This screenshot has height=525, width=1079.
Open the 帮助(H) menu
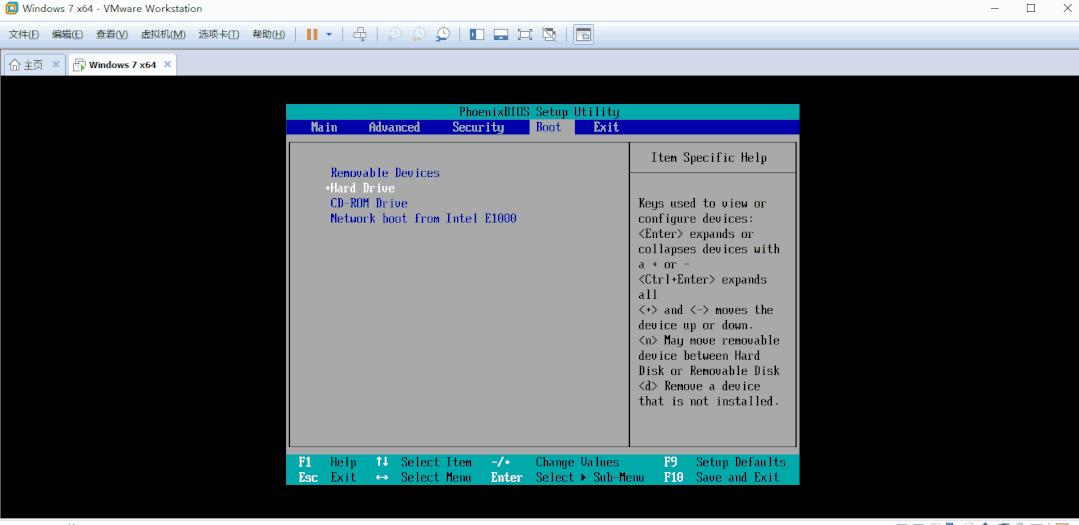268,34
